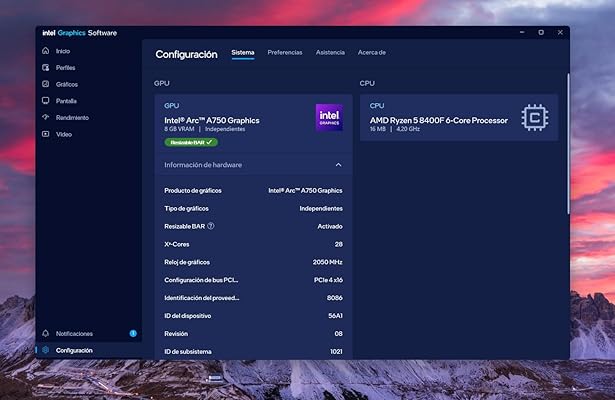Select the Video sidebar icon

[45, 134]
